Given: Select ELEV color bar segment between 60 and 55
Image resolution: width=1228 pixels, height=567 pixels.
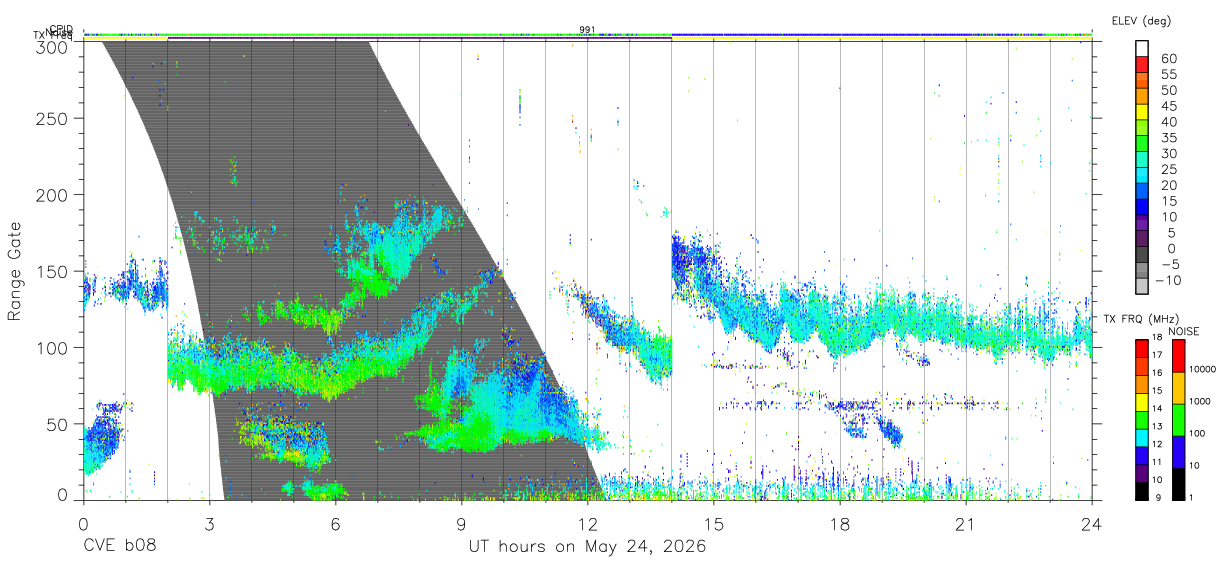Looking at the screenshot, I should [1142, 65].
